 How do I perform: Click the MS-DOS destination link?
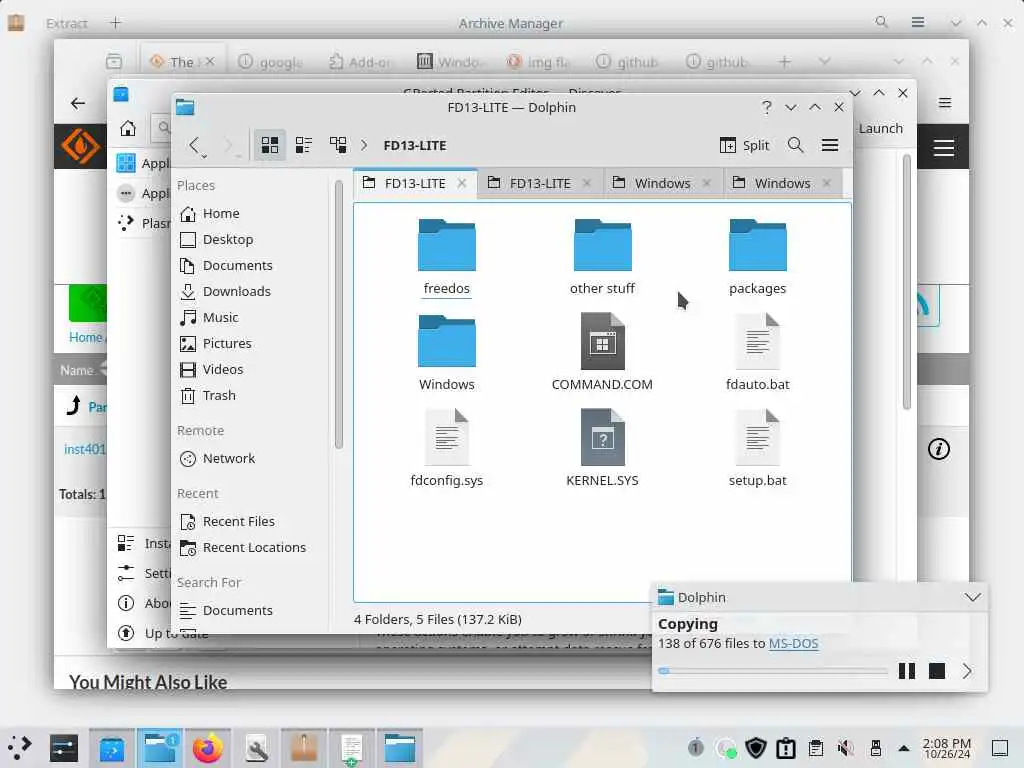click(793, 643)
